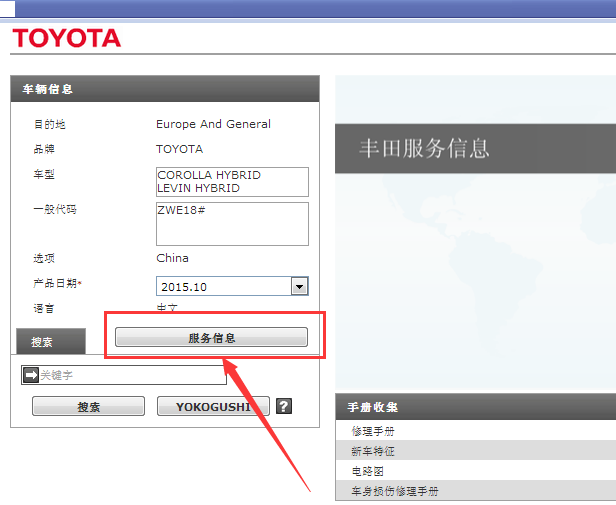Click the 手册收集 panel header
Screen dimensions: 616x505
[476, 407]
